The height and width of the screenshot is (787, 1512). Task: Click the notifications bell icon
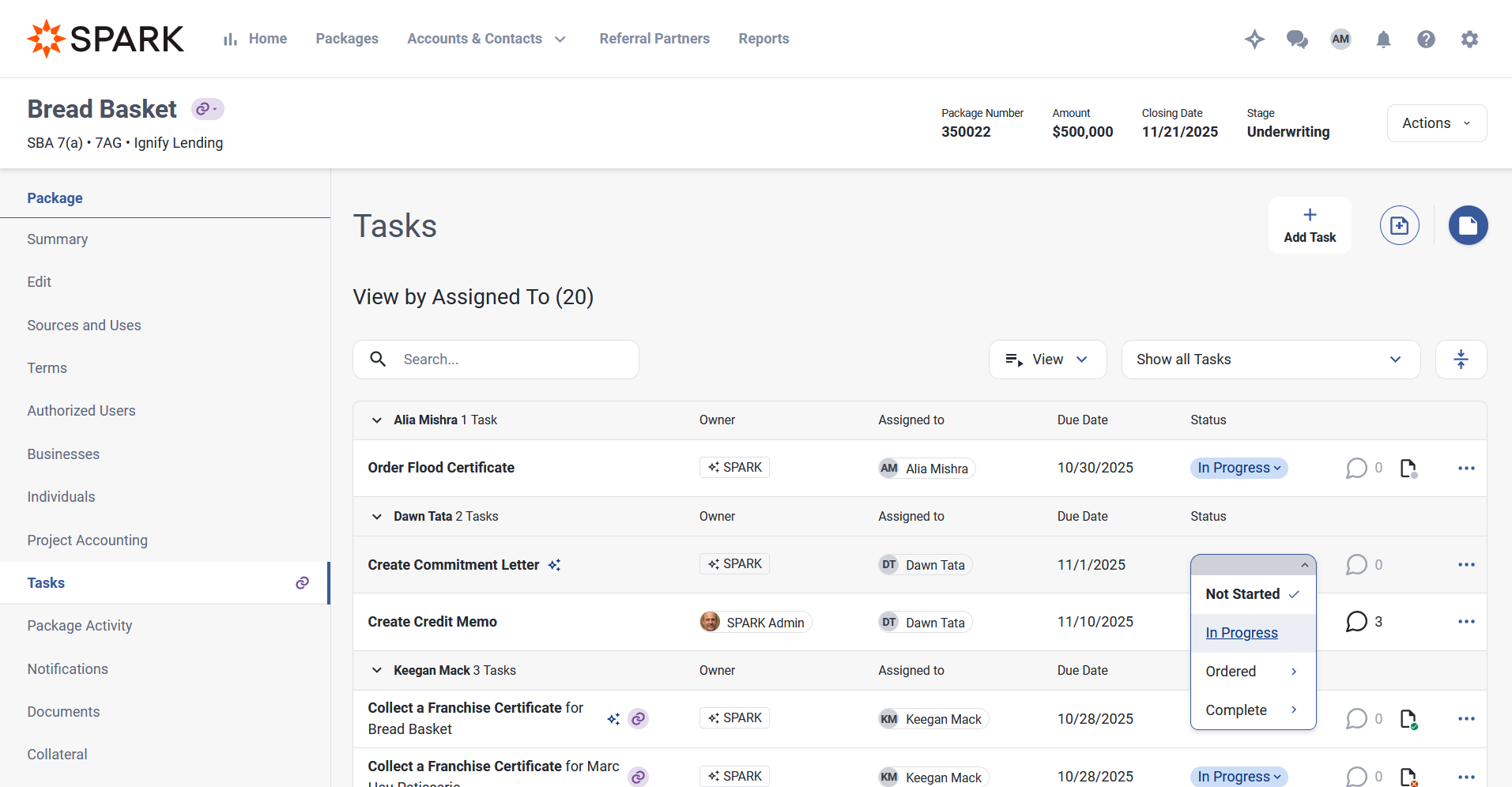tap(1383, 39)
